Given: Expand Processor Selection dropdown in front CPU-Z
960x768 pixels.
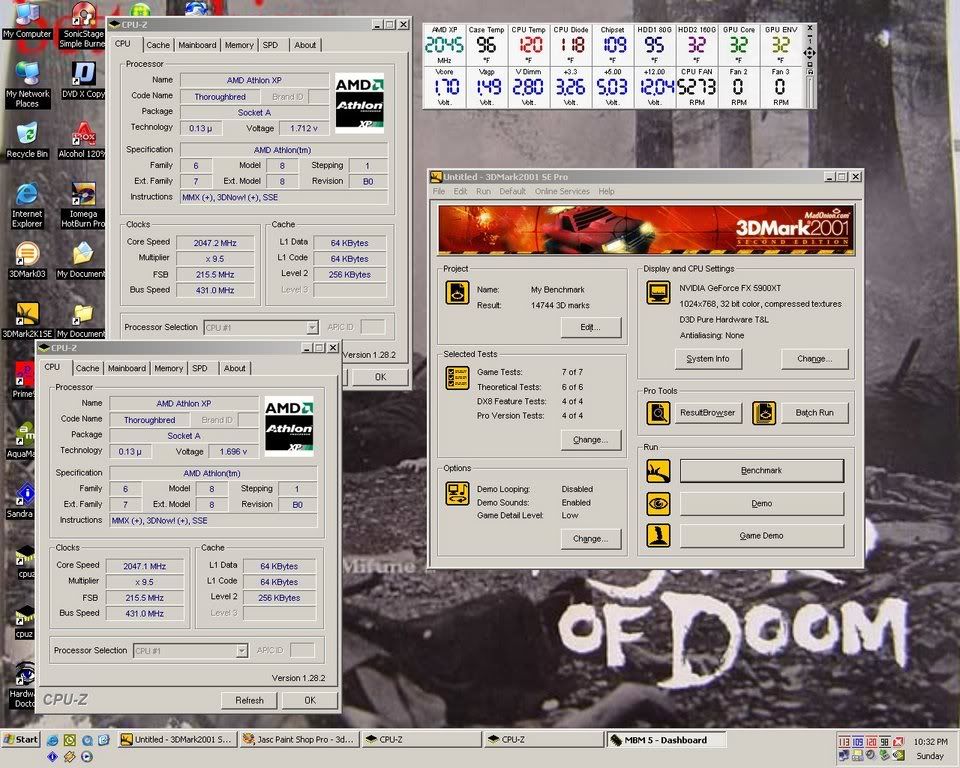Looking at the screenshot, I should point(242,650).
